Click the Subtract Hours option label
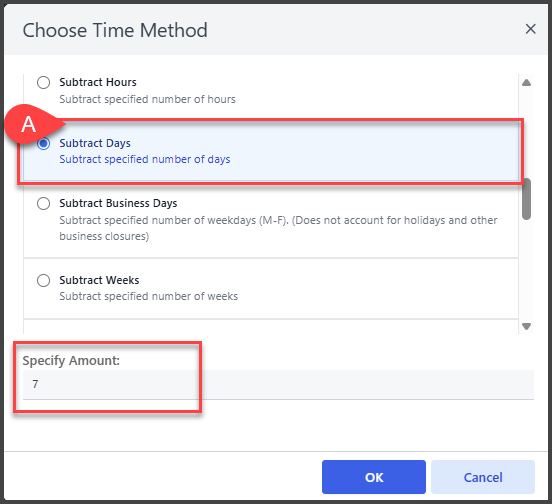The width and height of the screenshot is (552, 504). pos(98,82)
